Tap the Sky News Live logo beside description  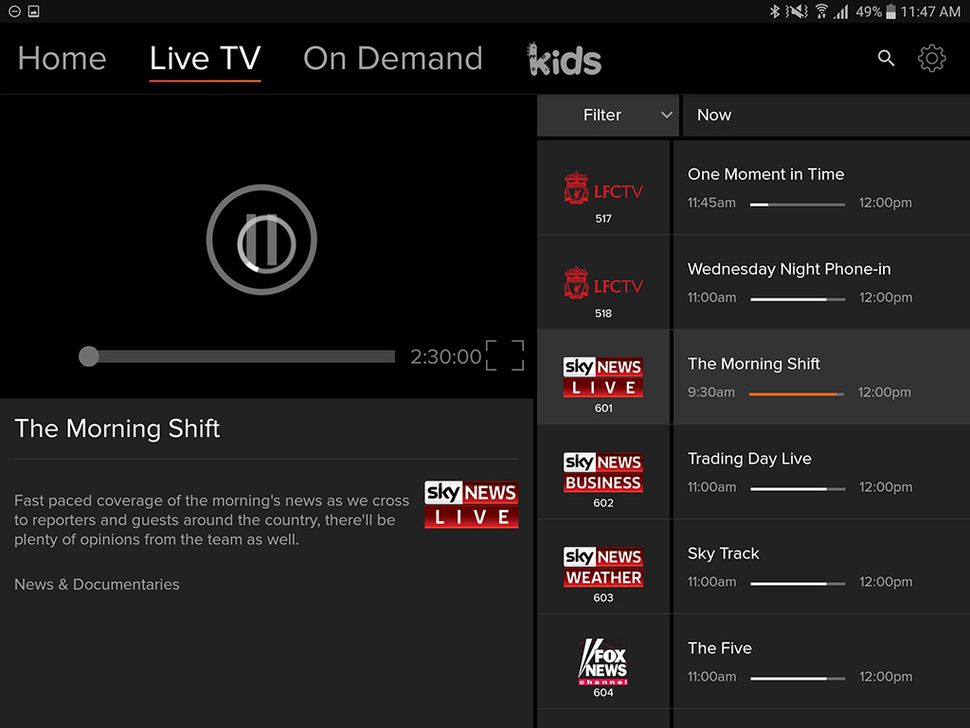pos(470,505)
